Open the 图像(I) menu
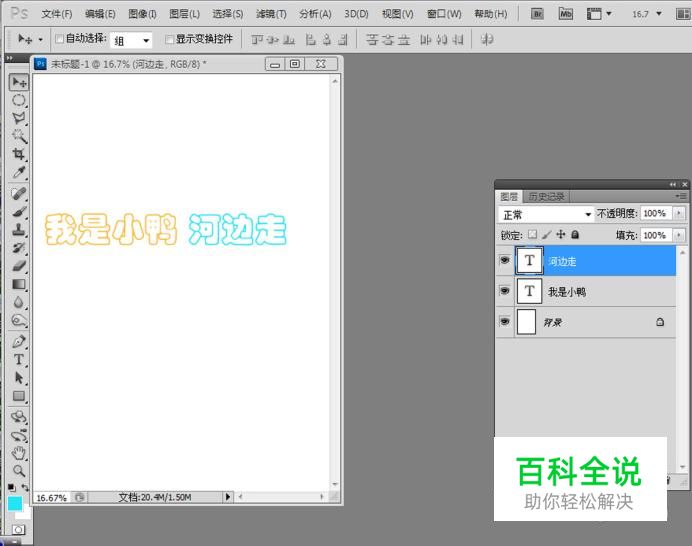 [x=142, y=14]
